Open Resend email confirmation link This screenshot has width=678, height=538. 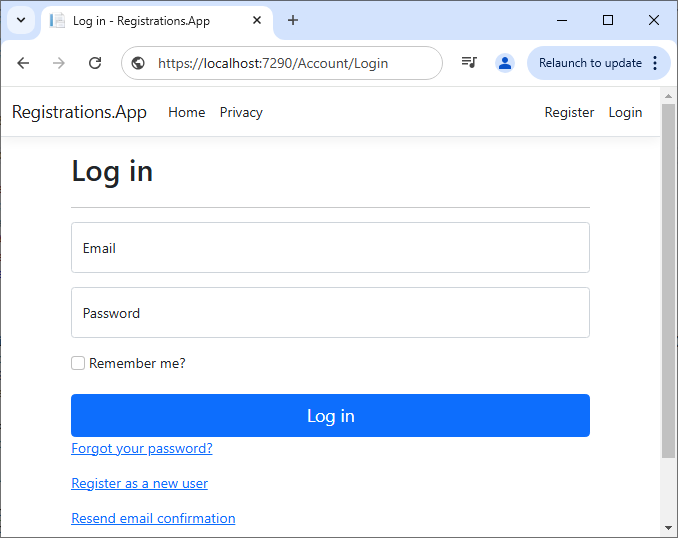coord(153,519)
